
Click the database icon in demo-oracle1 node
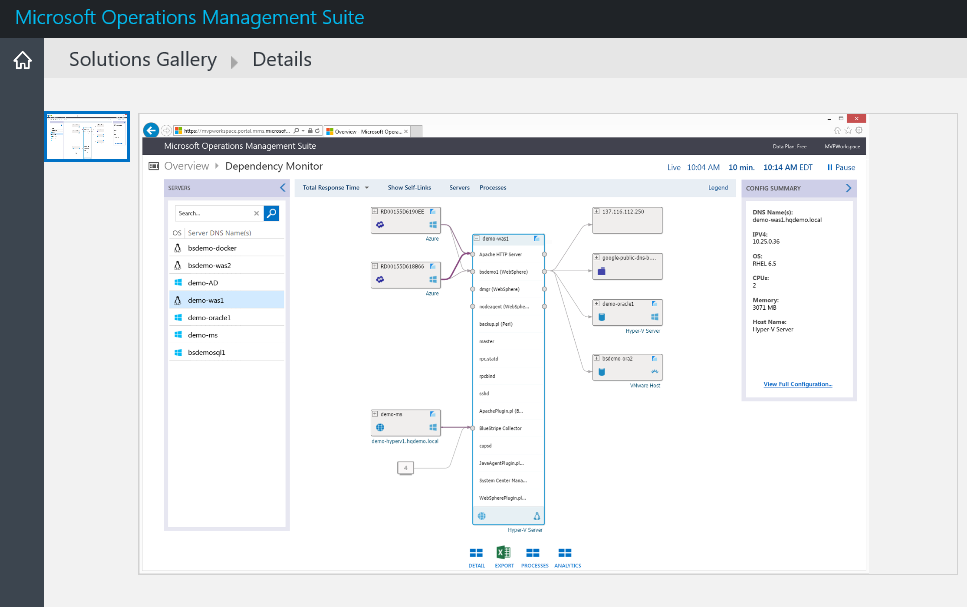[x=602, y=317]
